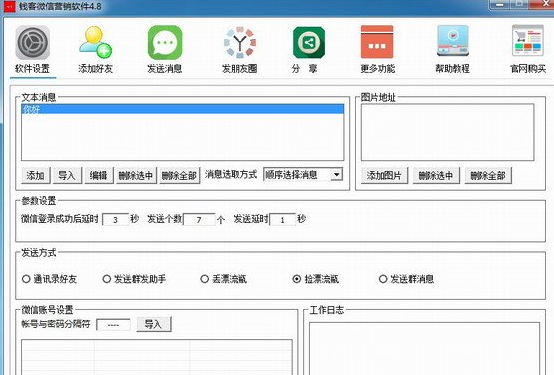Viewport: 554px width, 375px height.
Task: Click 导入 next to account separator field
Action: point(154,324)
